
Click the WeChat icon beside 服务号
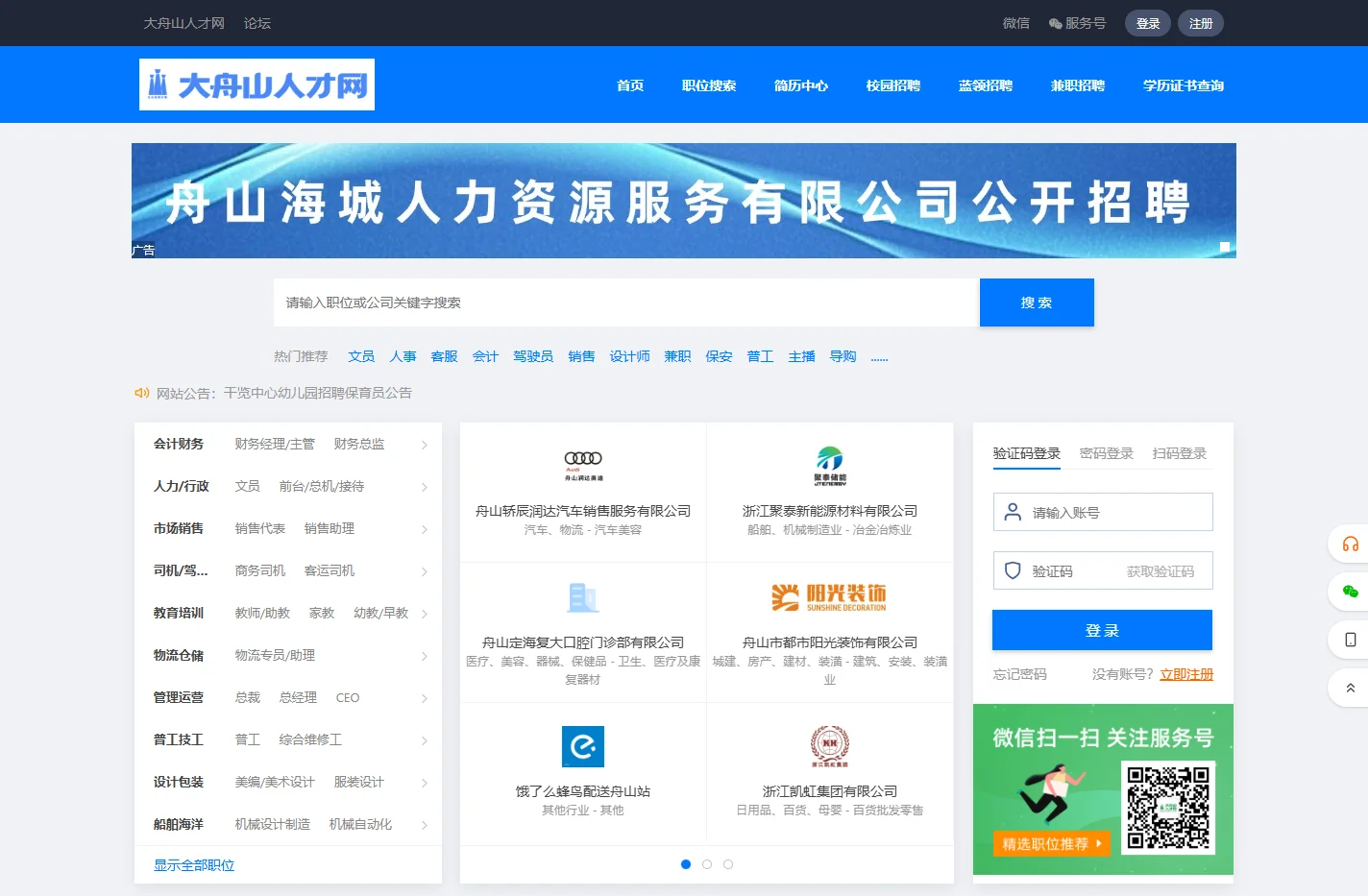click(1055, 24)
